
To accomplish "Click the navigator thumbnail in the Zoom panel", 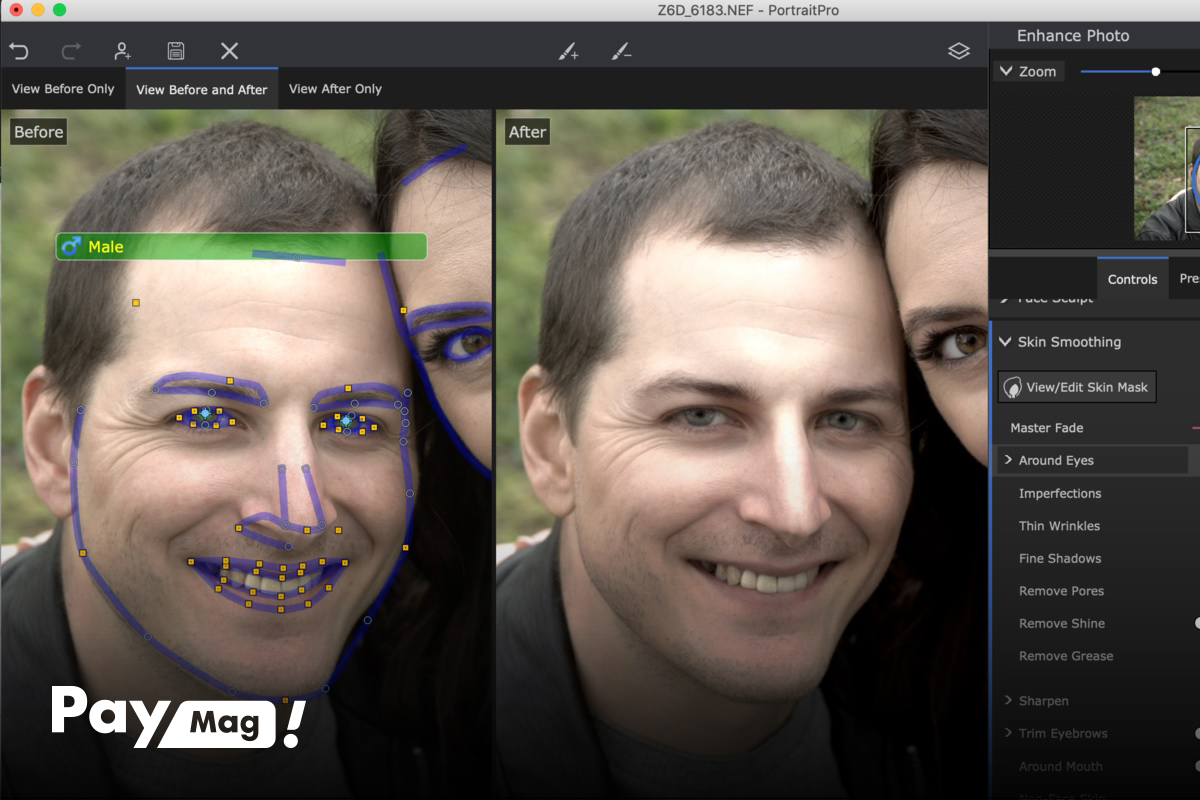I will pyautogui.click(x=1170, y=168).
